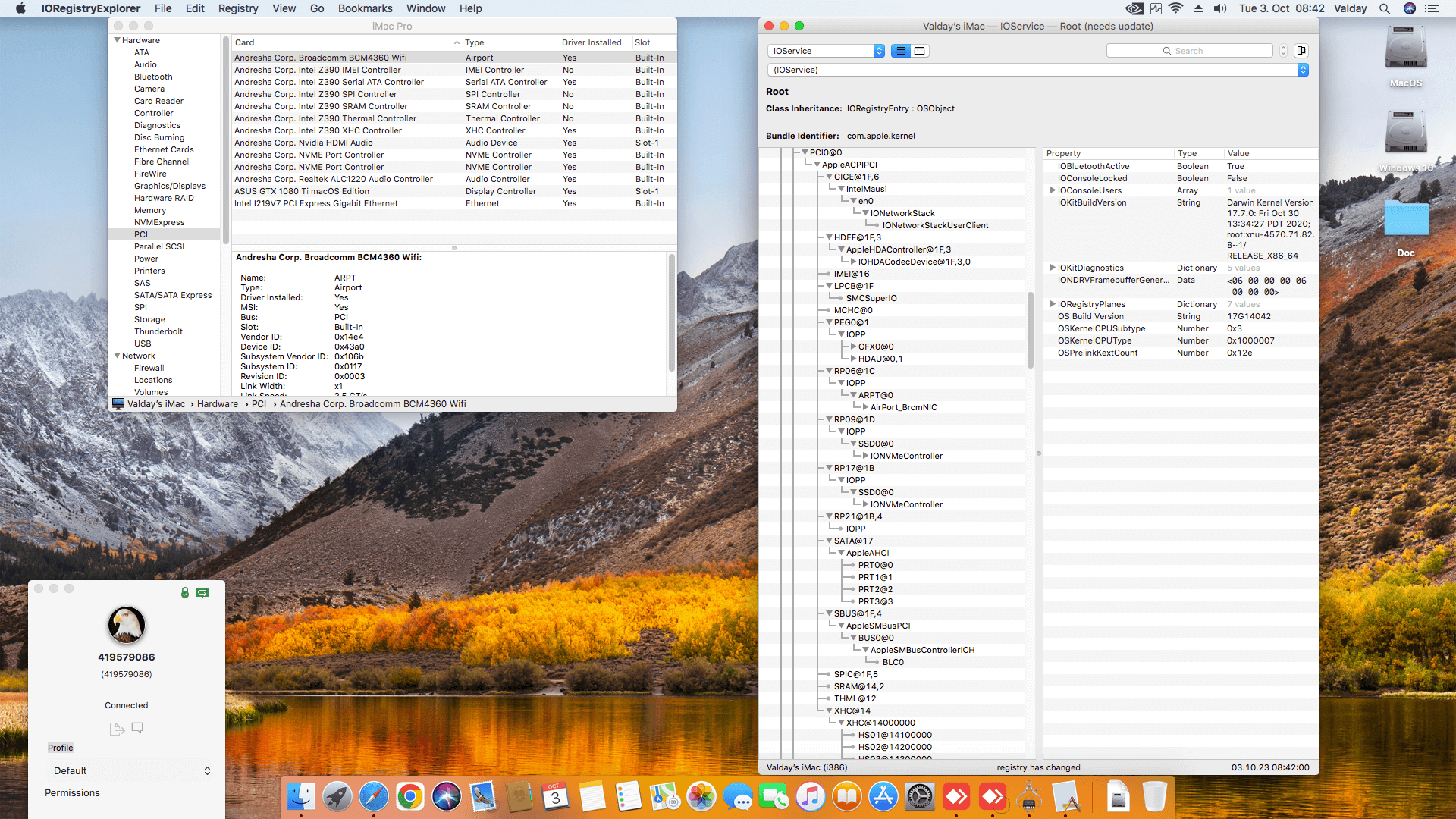The height and width of the screenshot is (819, 1456).
Task: Open System Preferences from the Dock
Action: point(920,797)
